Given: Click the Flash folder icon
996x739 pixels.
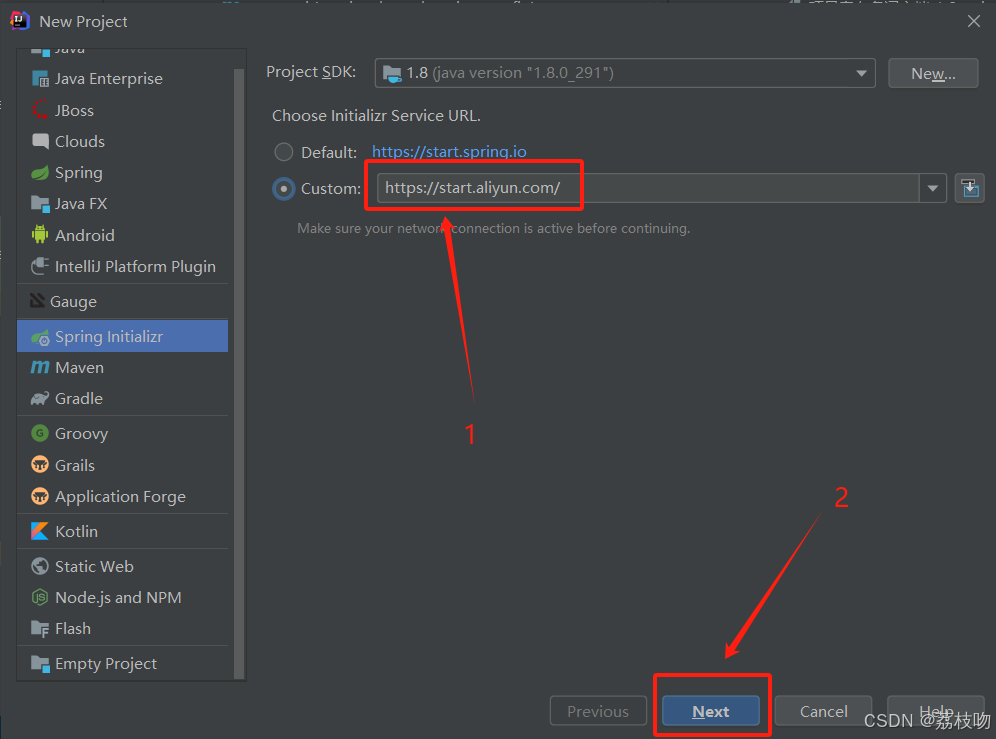Looking at the screenshot, I should (x=40, y=628).
